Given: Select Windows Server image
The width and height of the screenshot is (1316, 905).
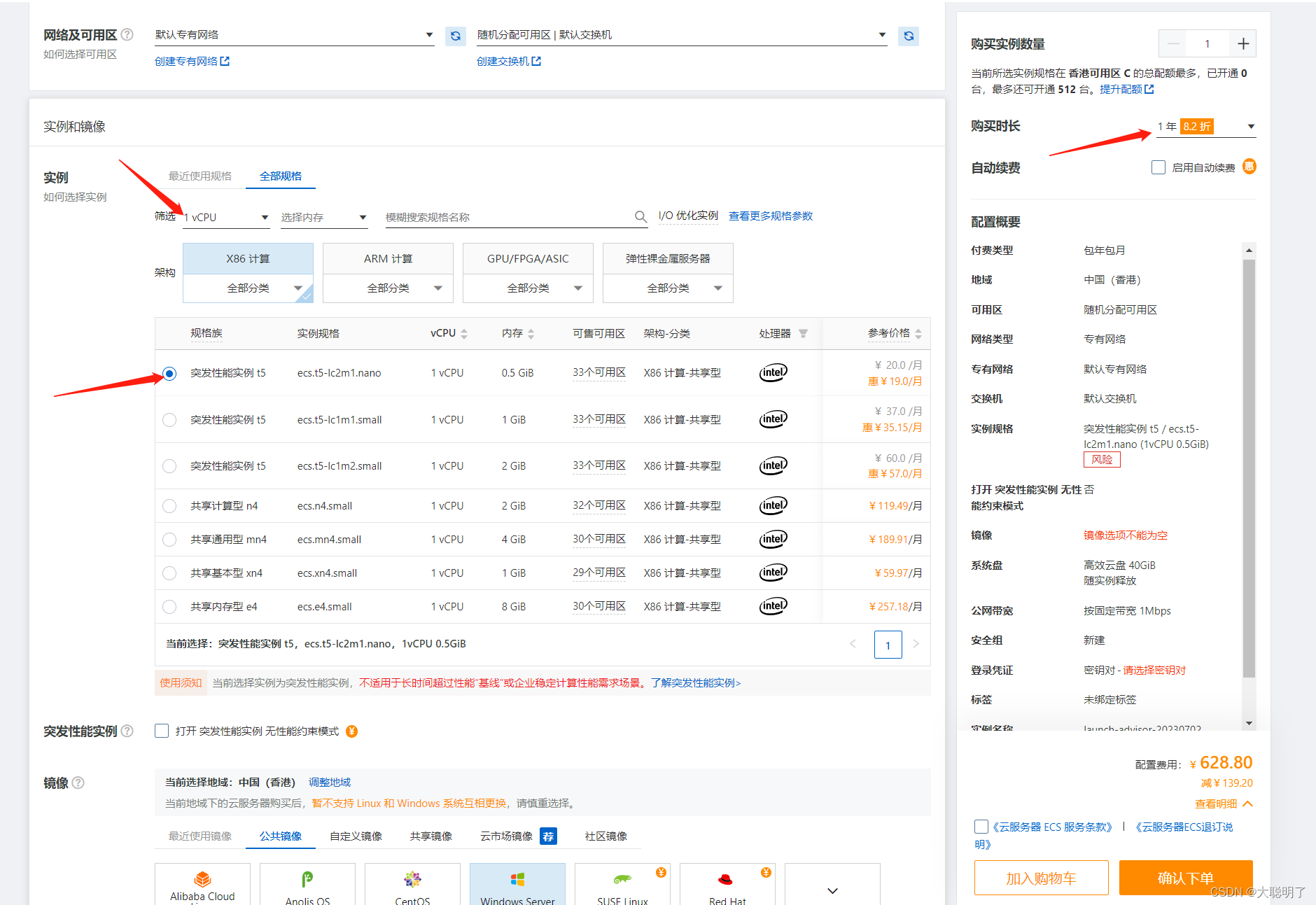Looking at the screenshot, I should point(517,884).
